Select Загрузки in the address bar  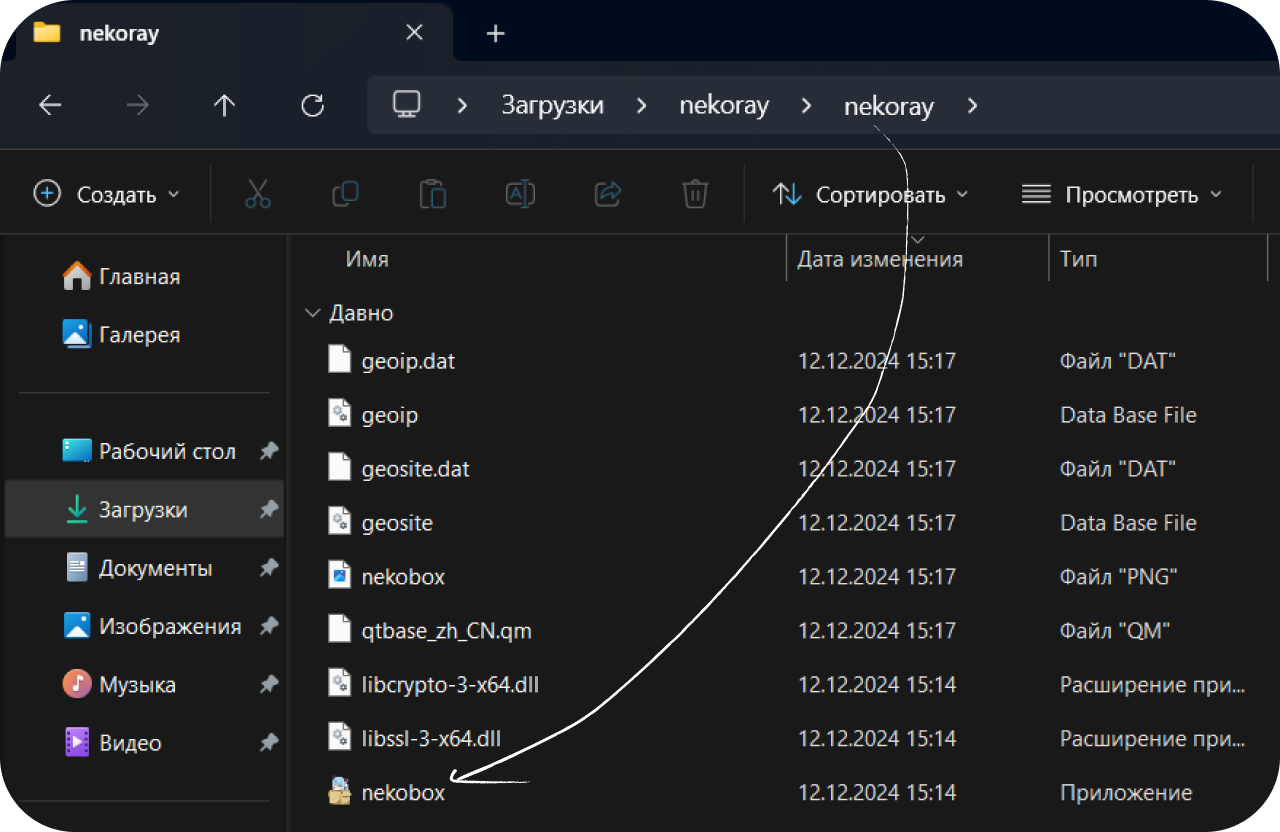click(552, 106)
